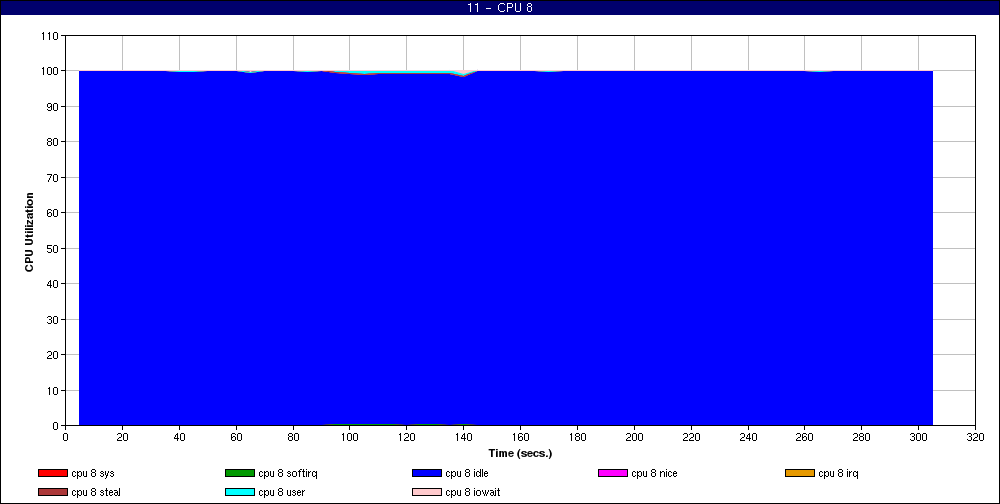The width and height of the screenshot is (1000, 504).
Task: Click the 260 tick label on the time axis
Action: pos(805,437)
